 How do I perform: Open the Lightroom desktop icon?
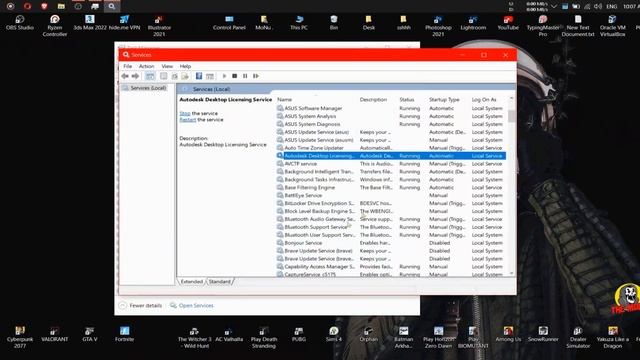click(x=473, y=23)
